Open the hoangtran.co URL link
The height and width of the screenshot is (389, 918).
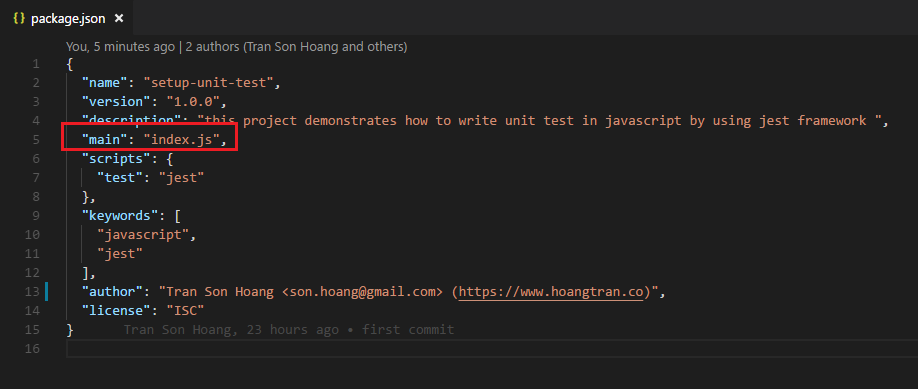551,292
